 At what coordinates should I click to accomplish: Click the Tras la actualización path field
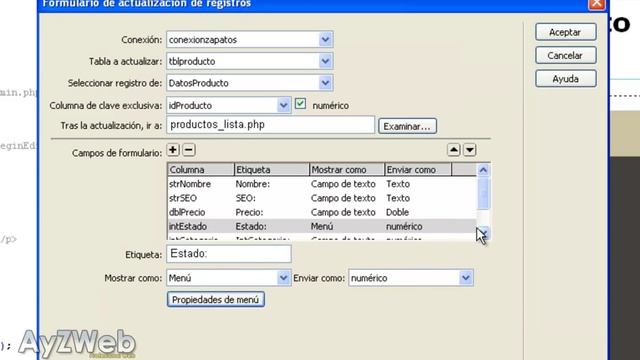click(270, 125)
